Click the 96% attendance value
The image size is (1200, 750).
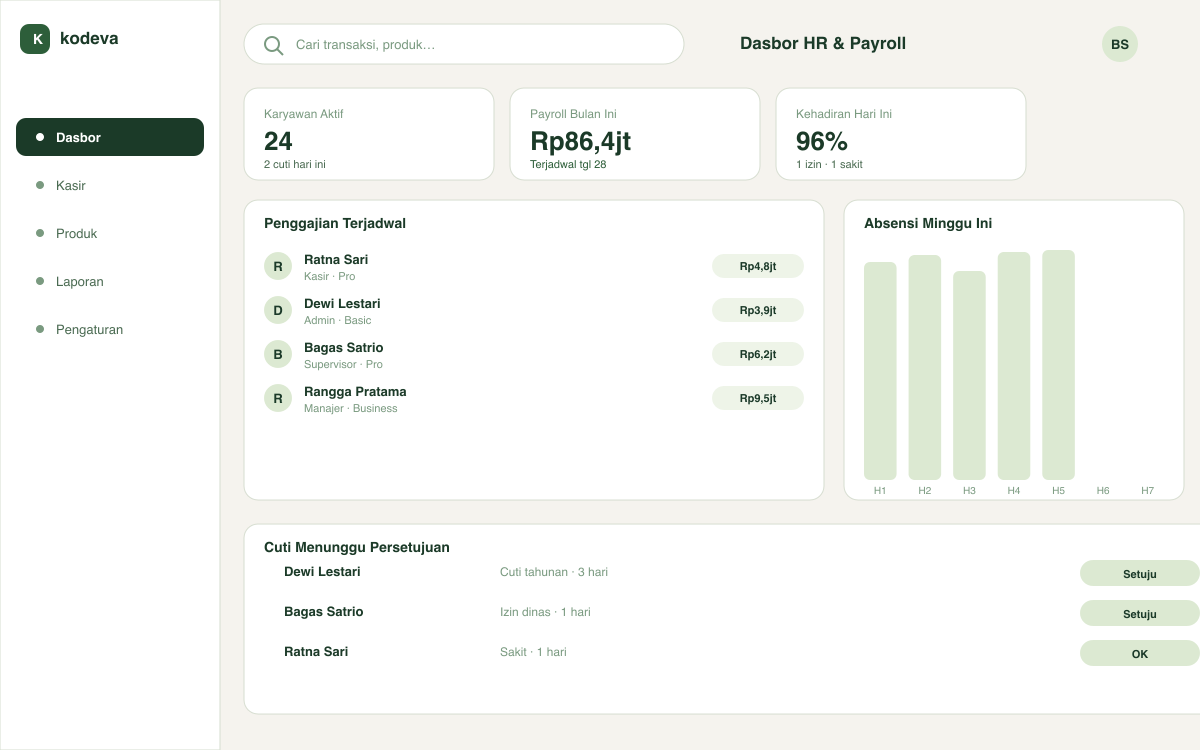[822, 140]
